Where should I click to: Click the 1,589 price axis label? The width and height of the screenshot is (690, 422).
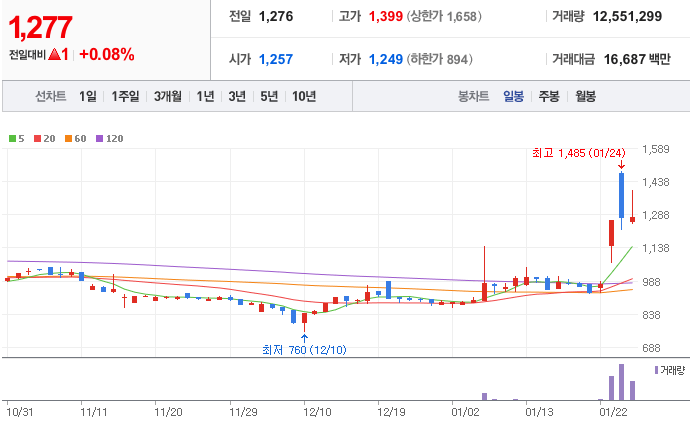[x=656, y=149]
